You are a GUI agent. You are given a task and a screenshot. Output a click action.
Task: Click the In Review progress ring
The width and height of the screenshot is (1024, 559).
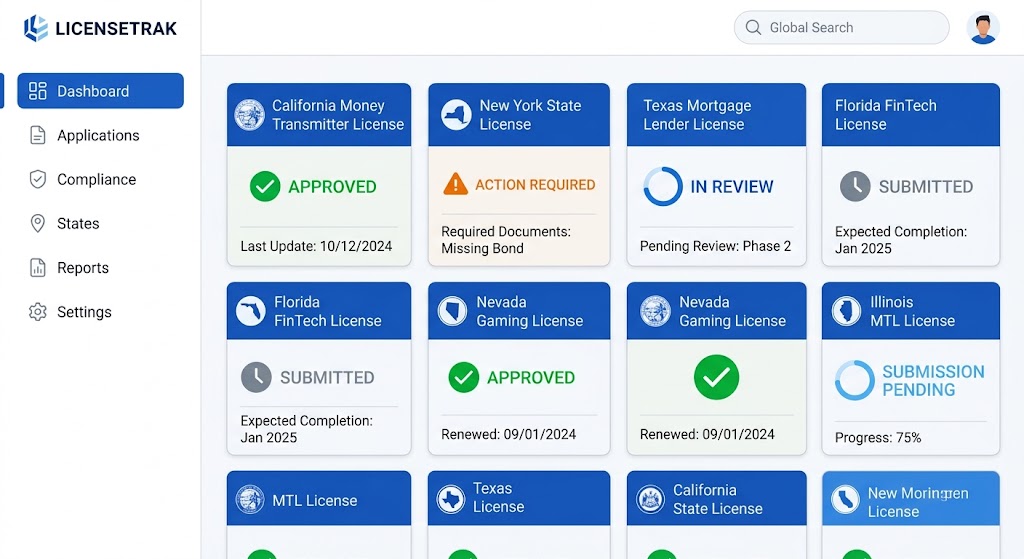(x=663, y=186)
